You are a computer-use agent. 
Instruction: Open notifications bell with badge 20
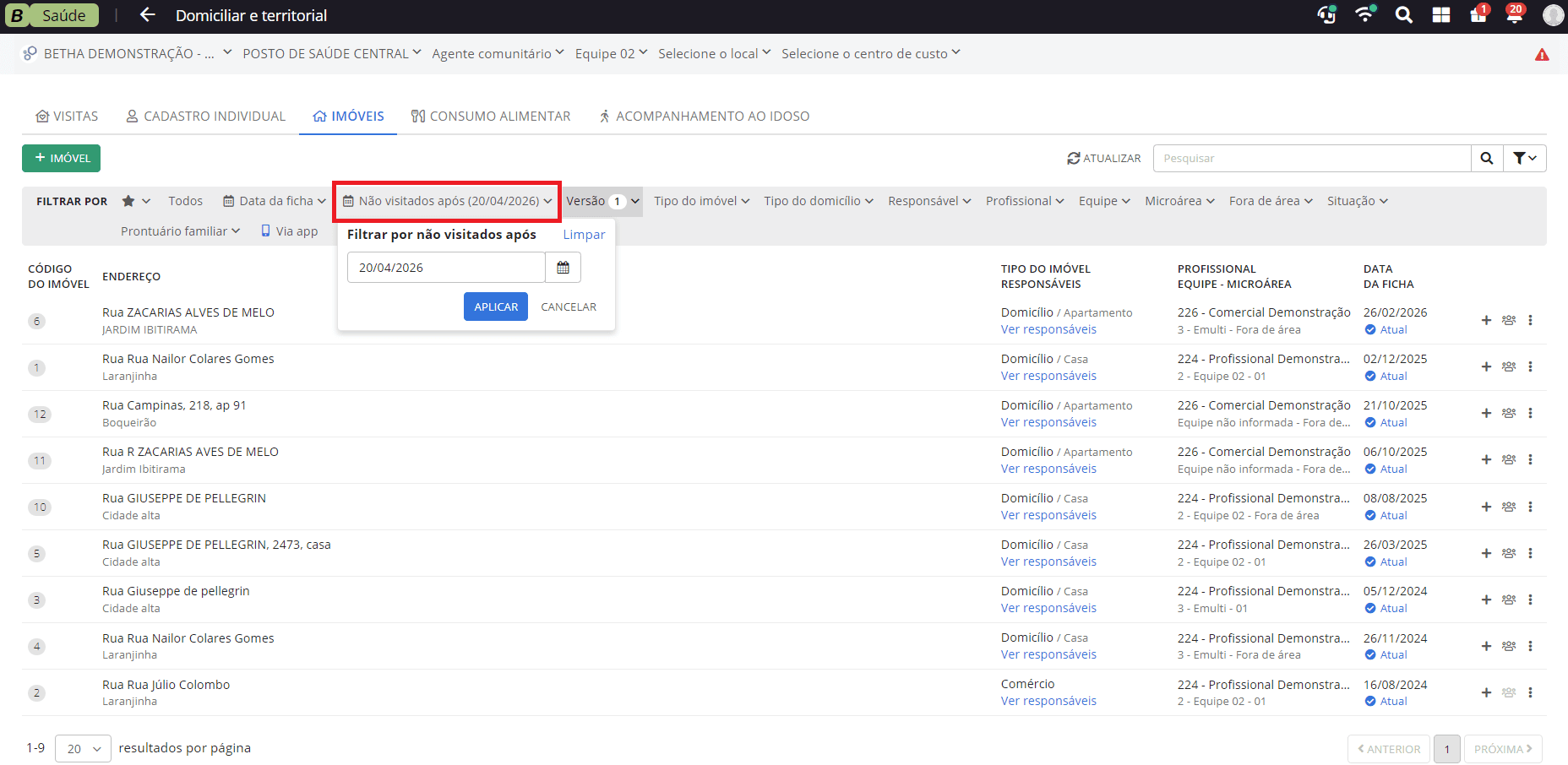1515,14
